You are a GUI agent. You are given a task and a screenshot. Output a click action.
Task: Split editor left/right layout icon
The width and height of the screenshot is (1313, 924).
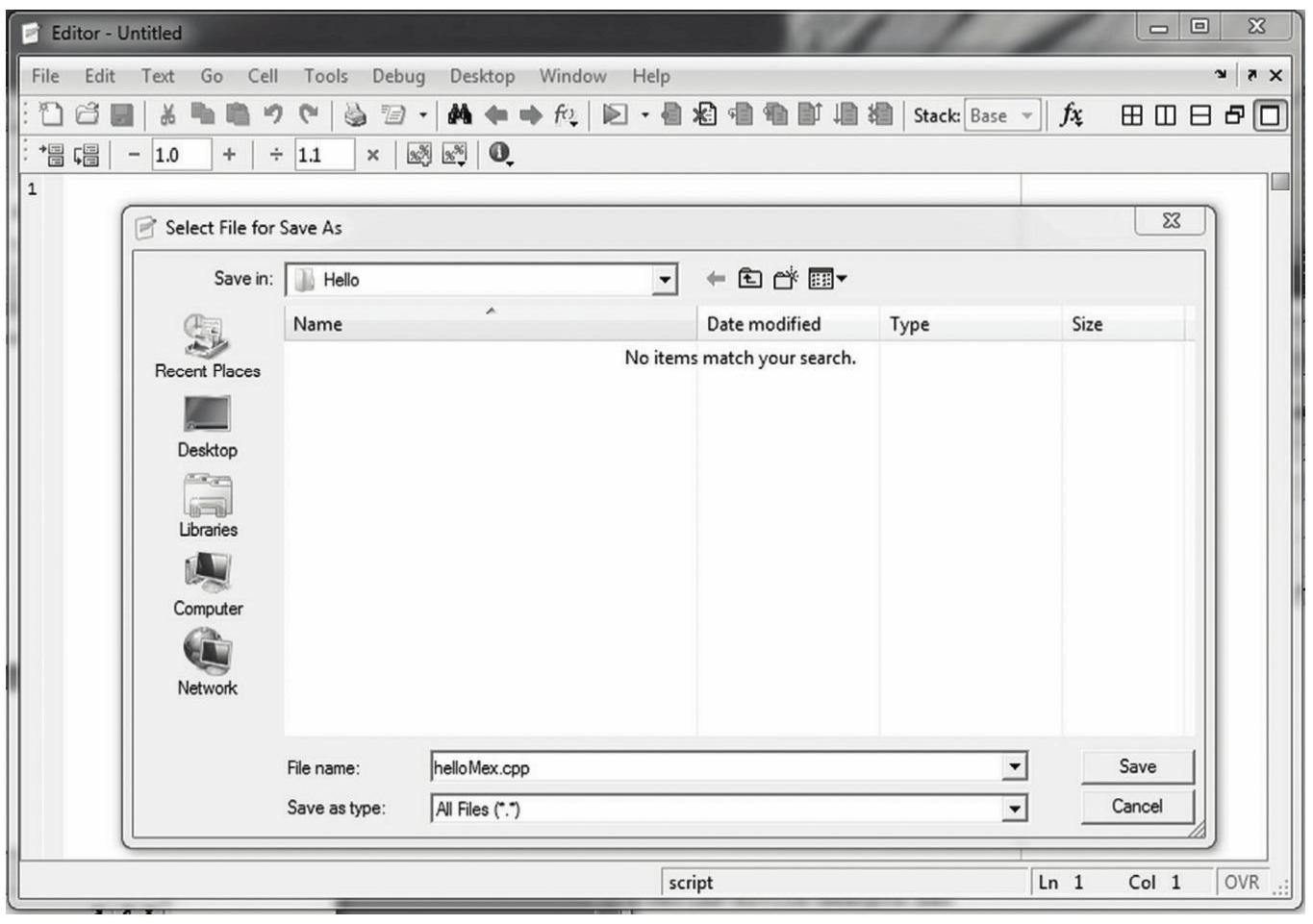tap(1166, 115)
